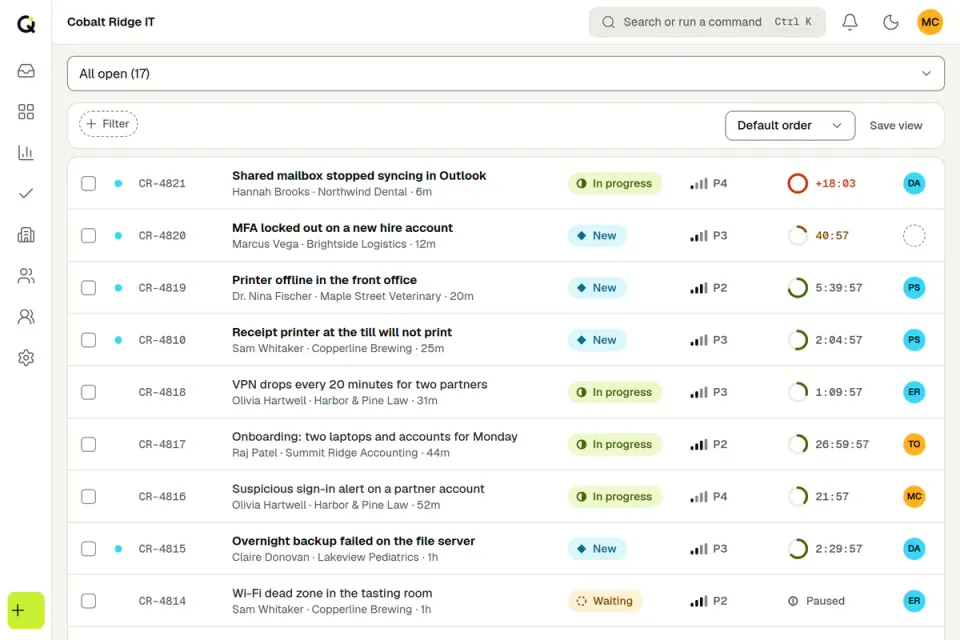Toggle dark mode moon icon
The image size is (960, 640).
(x=891, y=22)
